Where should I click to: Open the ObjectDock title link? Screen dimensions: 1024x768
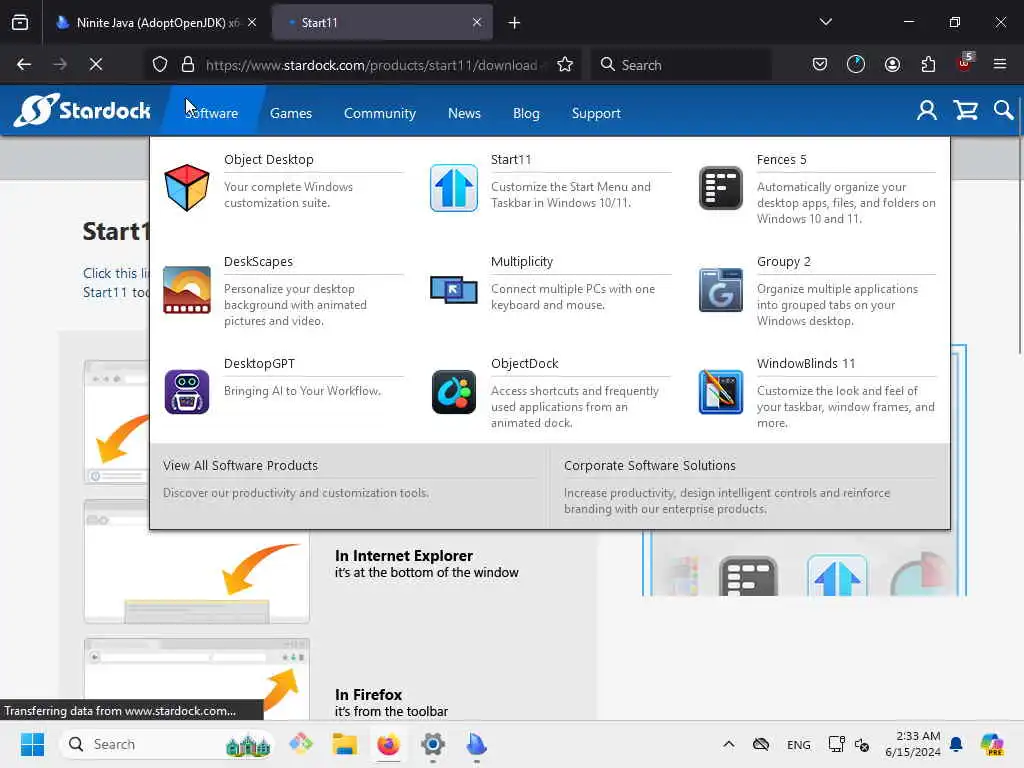(524, 363)
